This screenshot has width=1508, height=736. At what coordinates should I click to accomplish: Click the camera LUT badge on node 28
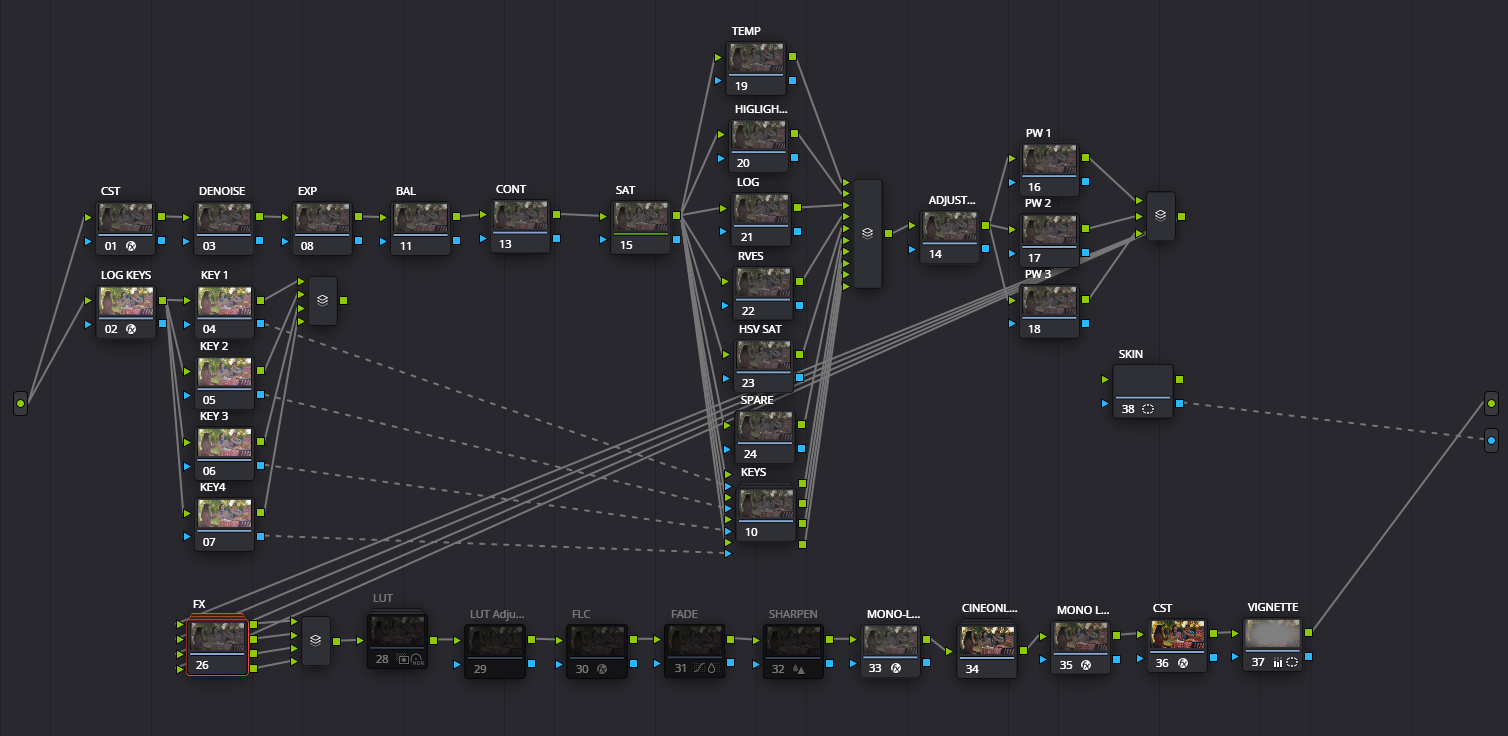coord(403,659)
